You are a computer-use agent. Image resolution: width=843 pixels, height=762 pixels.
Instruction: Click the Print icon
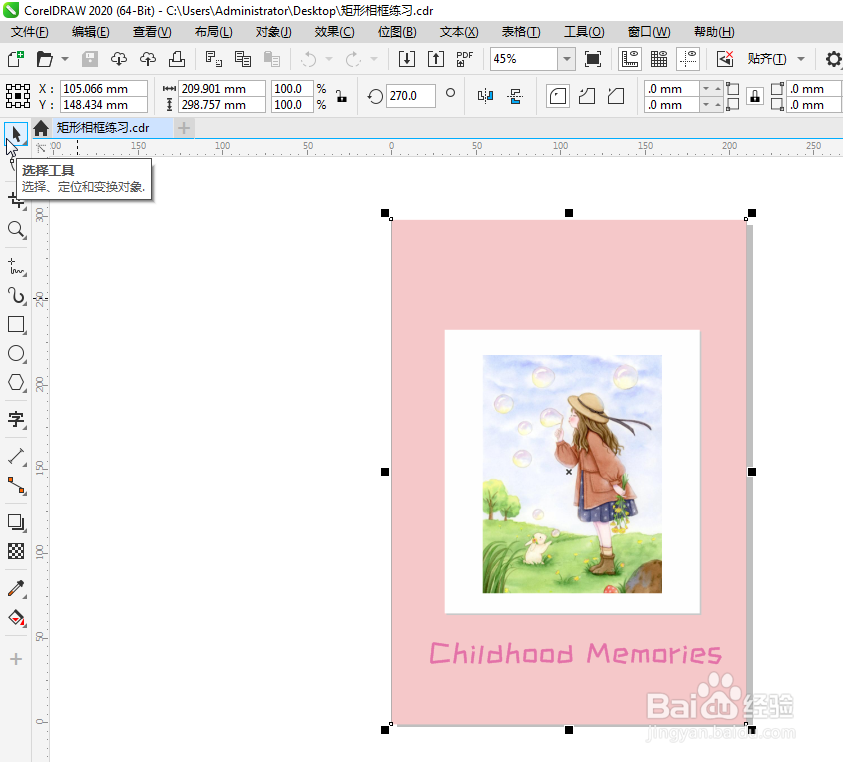(x=177, y=59)
